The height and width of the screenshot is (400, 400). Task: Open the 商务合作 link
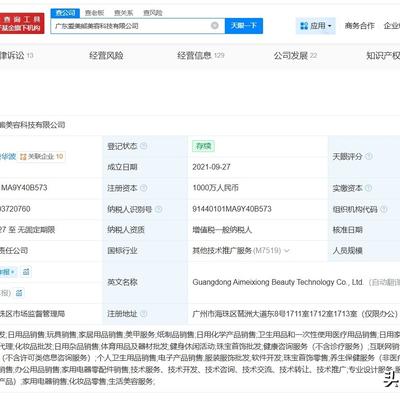click(x=360, y=26)
